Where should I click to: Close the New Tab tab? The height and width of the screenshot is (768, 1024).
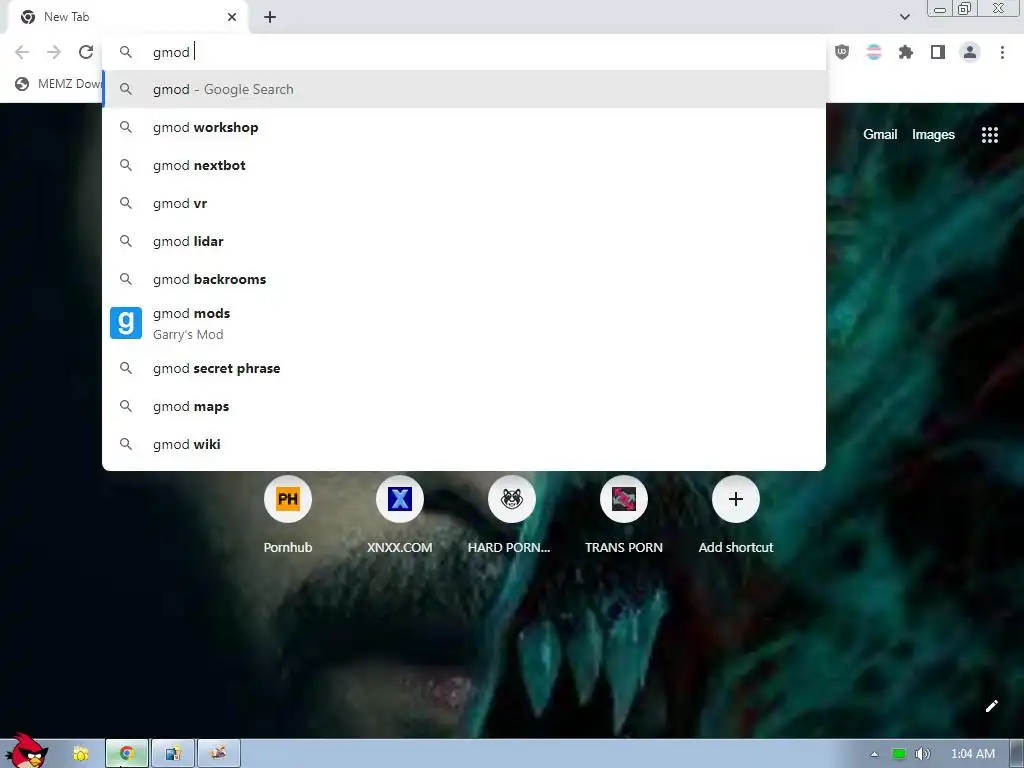pos(232,17)
